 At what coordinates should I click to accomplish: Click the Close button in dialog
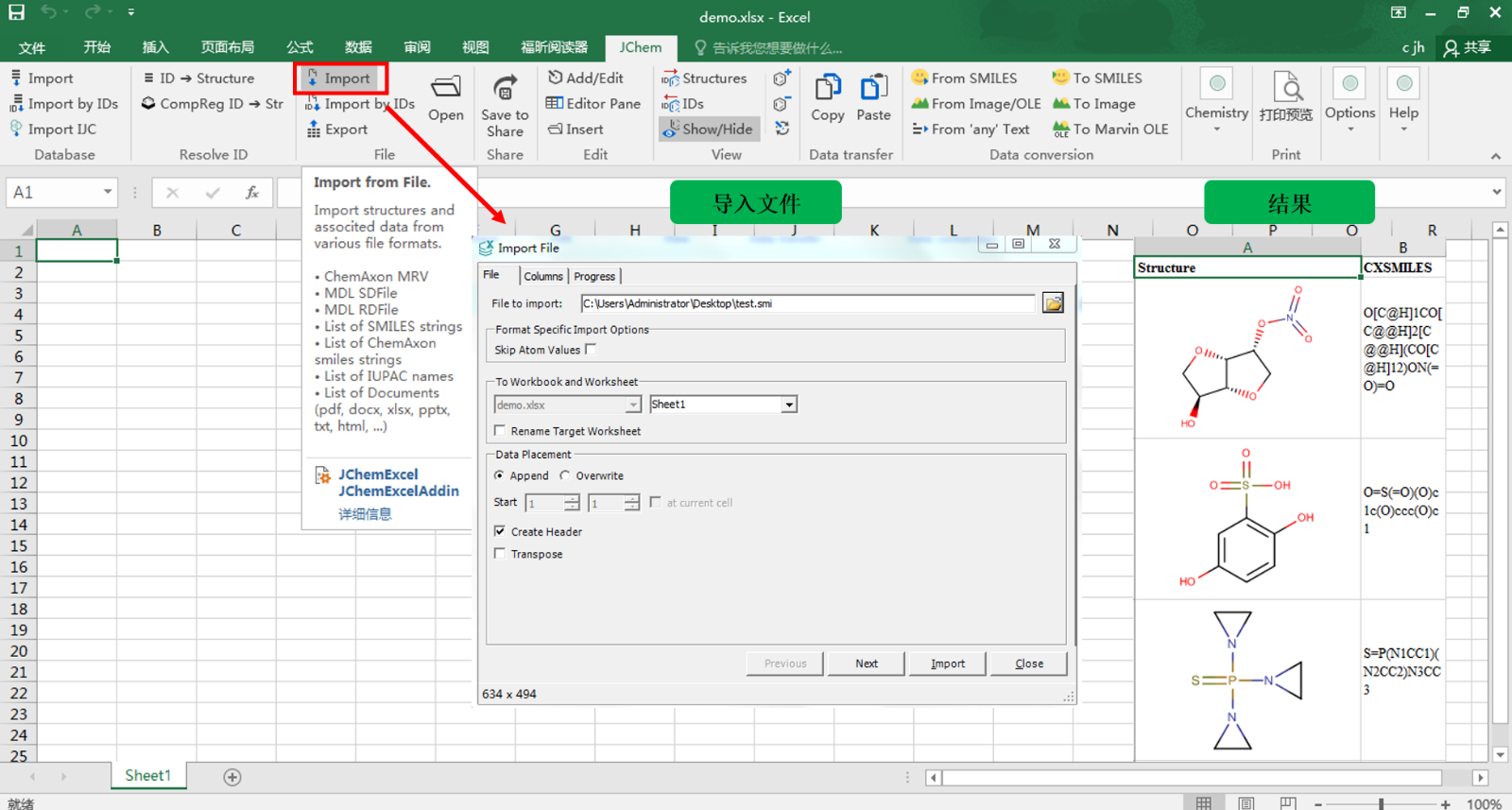point(1029,664)
